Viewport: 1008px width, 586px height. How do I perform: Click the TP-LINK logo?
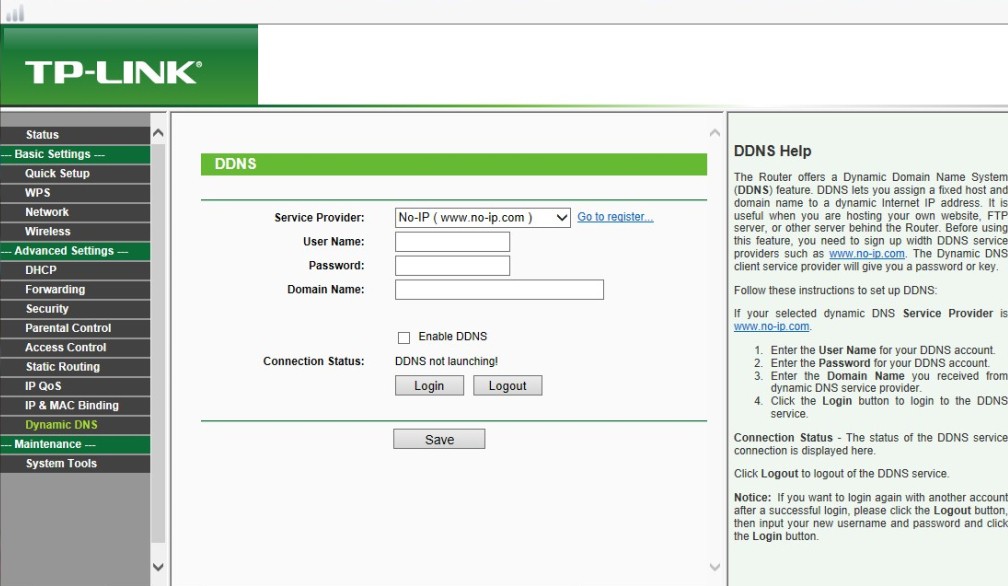113,73
